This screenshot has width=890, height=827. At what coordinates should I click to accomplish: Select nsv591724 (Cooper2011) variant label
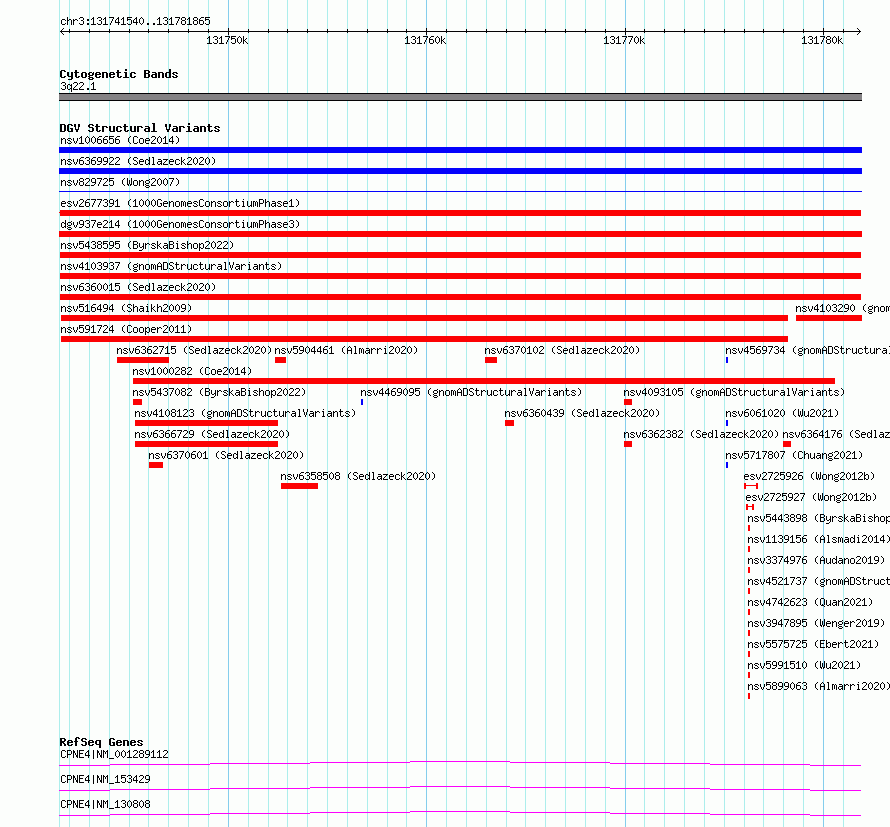(126, 329)
